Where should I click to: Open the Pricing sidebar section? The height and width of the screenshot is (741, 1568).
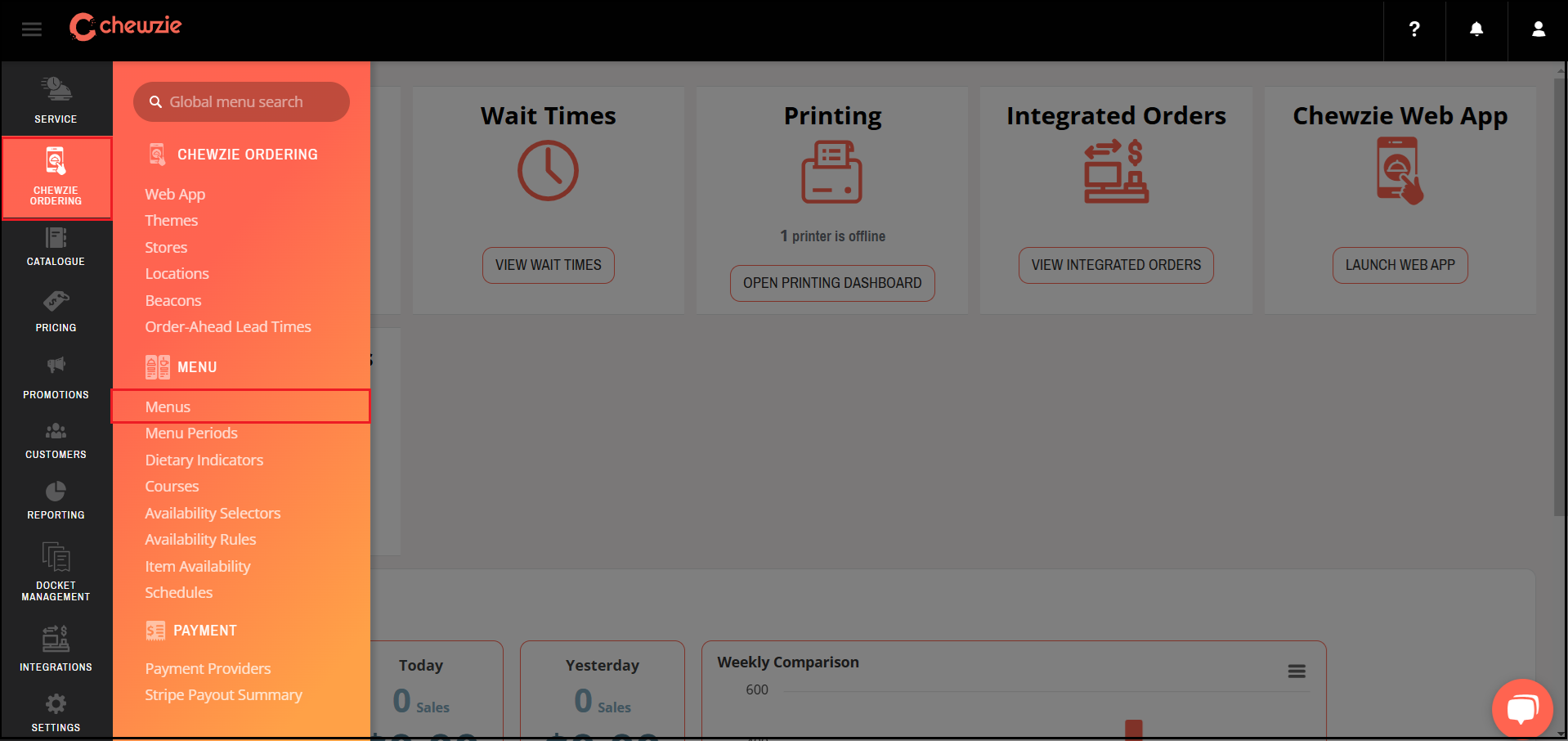pyautogui.click(x=56, y=312)
